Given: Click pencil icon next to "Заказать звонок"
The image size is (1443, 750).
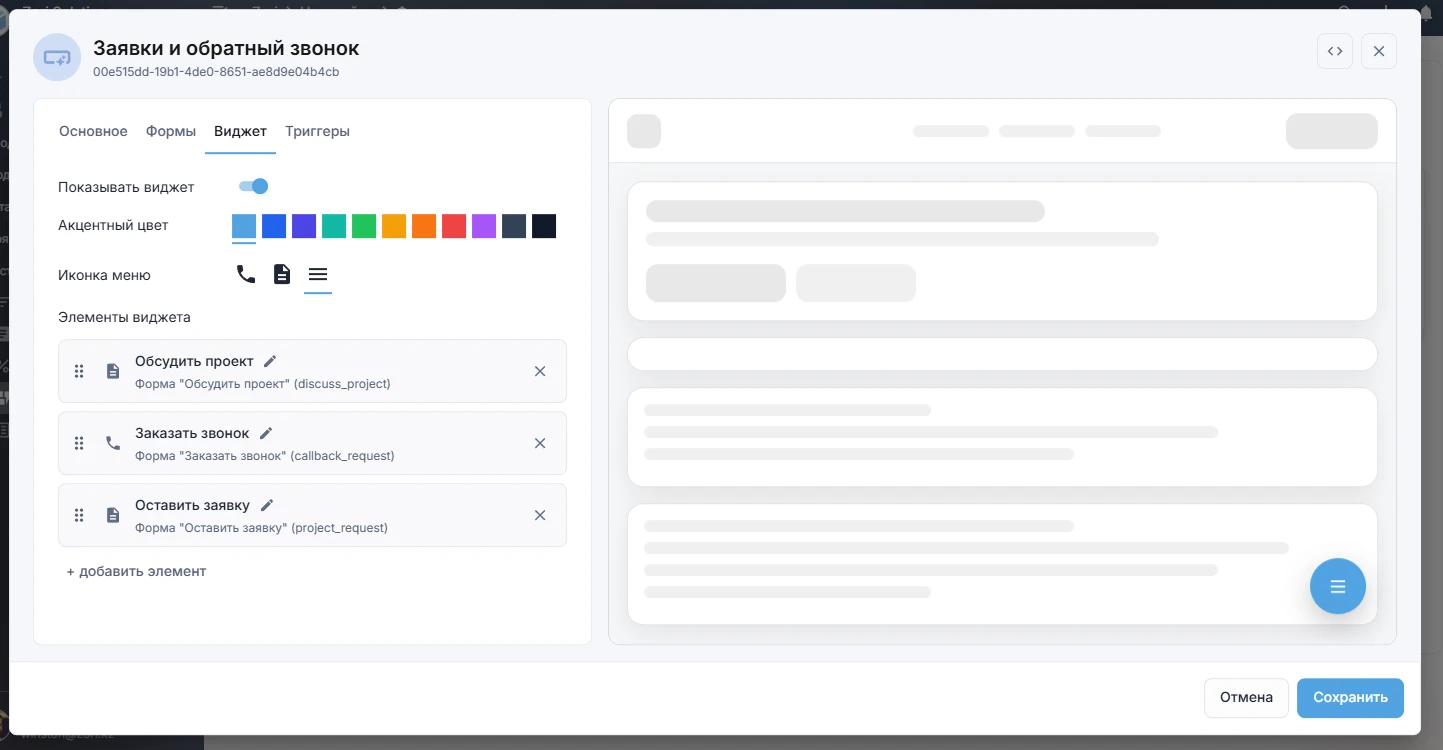Looking at the screenshot, I should [x=266, y=433].
